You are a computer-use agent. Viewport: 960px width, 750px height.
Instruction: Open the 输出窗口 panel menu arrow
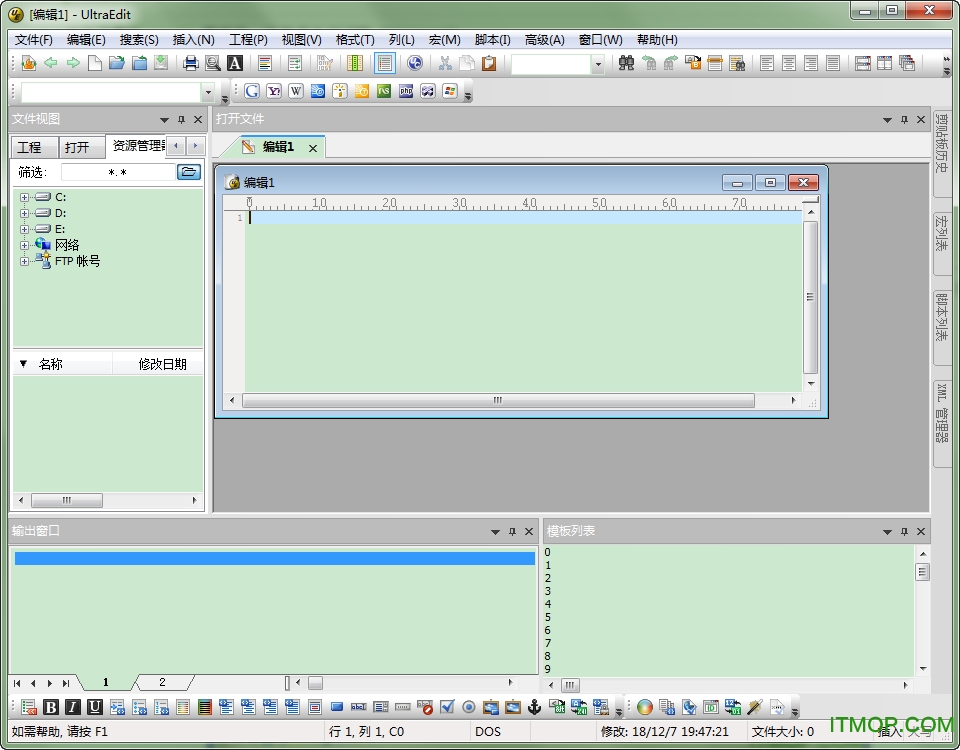point(495,531)
